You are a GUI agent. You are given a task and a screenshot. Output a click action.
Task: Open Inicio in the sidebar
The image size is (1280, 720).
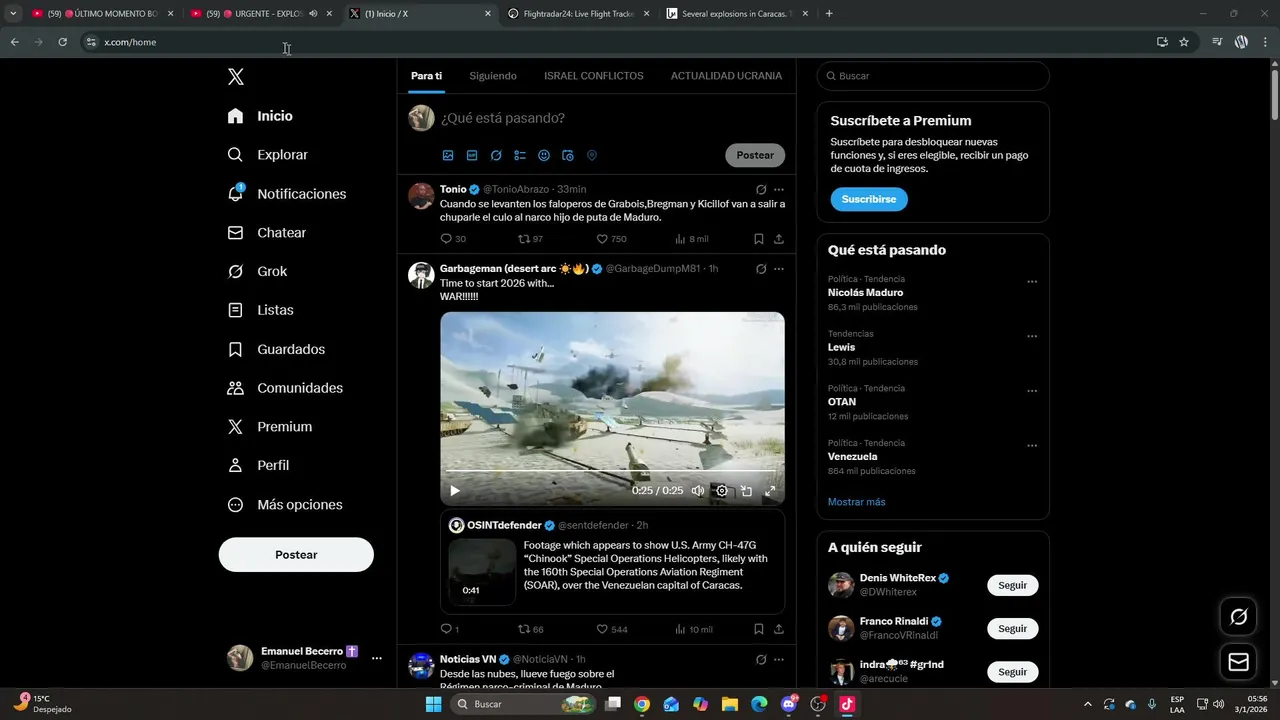point(260,116)
